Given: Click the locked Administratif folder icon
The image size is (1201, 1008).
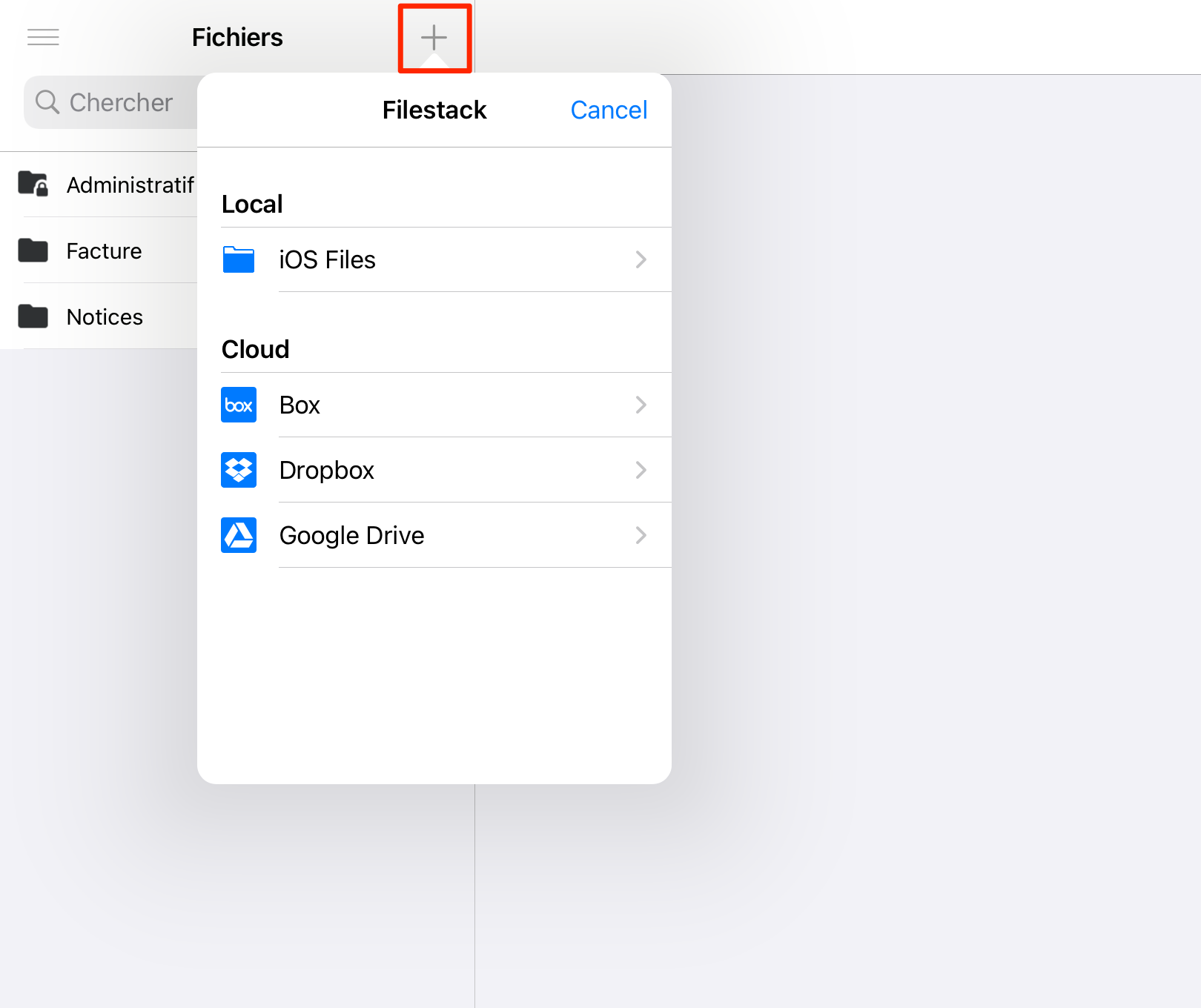Looking at the screenshot, I should pos(33,184).
